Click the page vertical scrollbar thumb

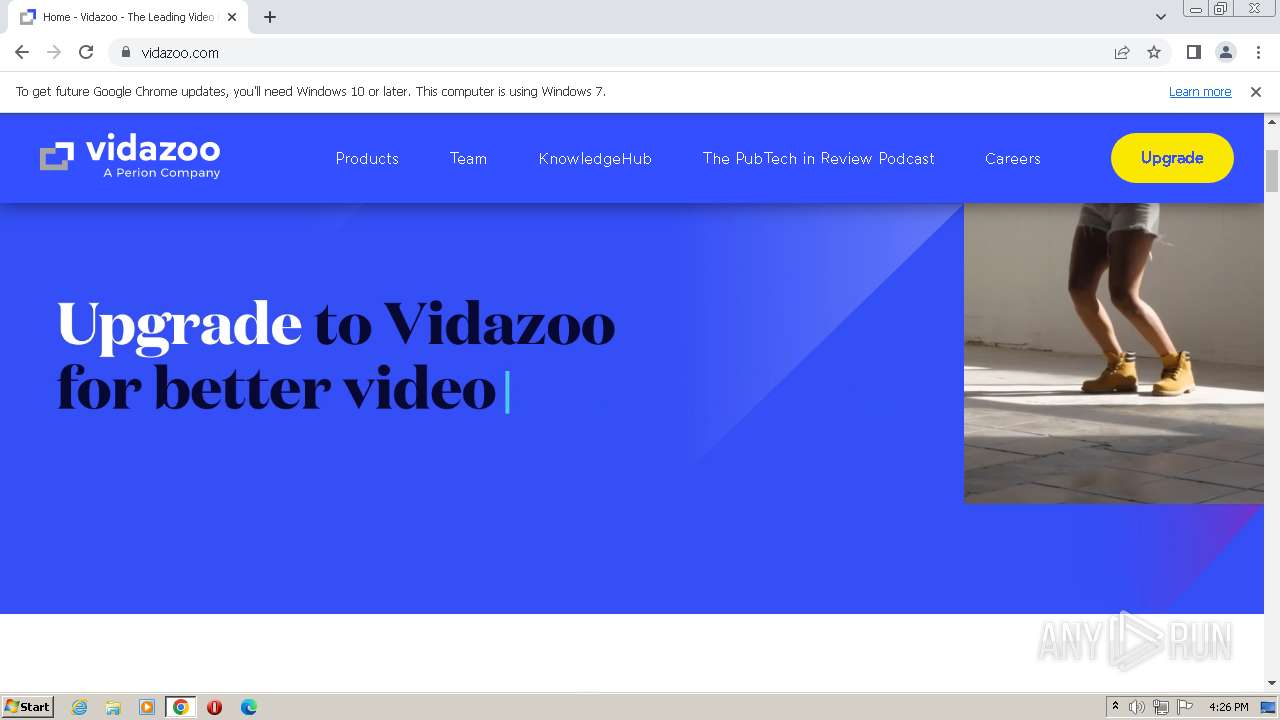tap(1272, 170)
